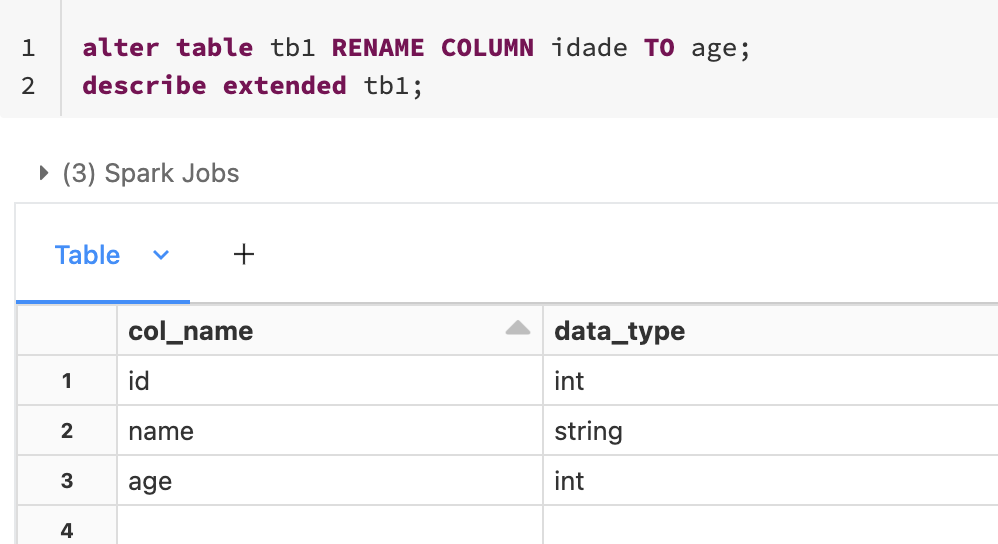The width and height of the screenshot is (998, 544).
Task: Select the cell containing 'name'
Action: pos(330,431)
